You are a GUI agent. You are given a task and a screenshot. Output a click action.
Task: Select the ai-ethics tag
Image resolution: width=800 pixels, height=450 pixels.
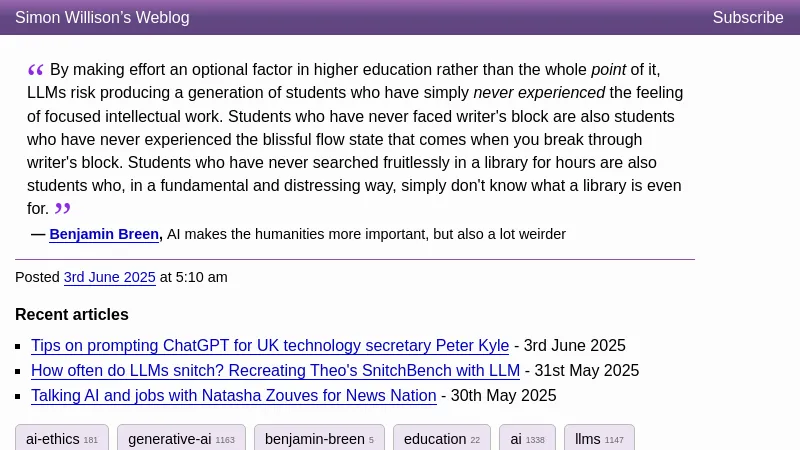(x=62, y=439)
